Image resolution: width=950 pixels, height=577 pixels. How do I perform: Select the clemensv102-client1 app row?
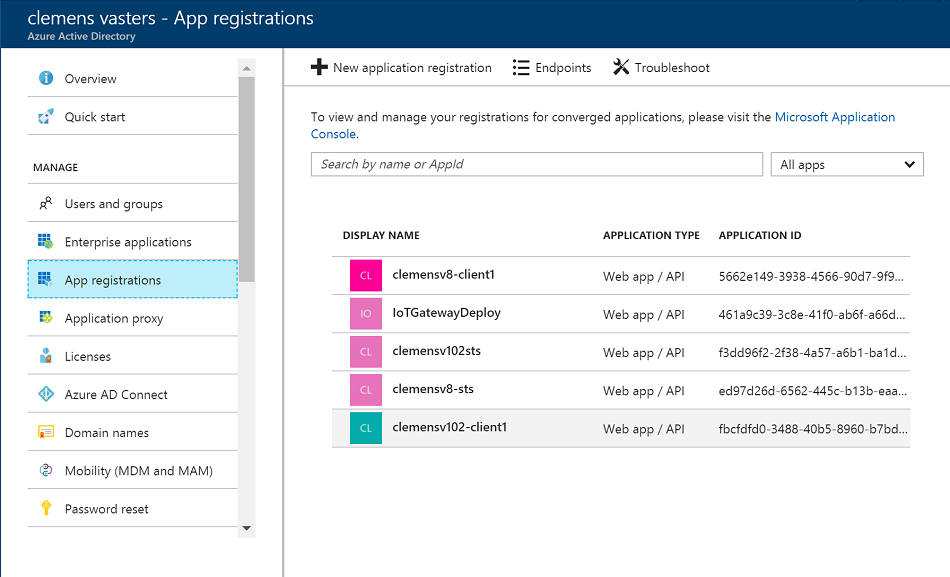(x=621, y=428)
